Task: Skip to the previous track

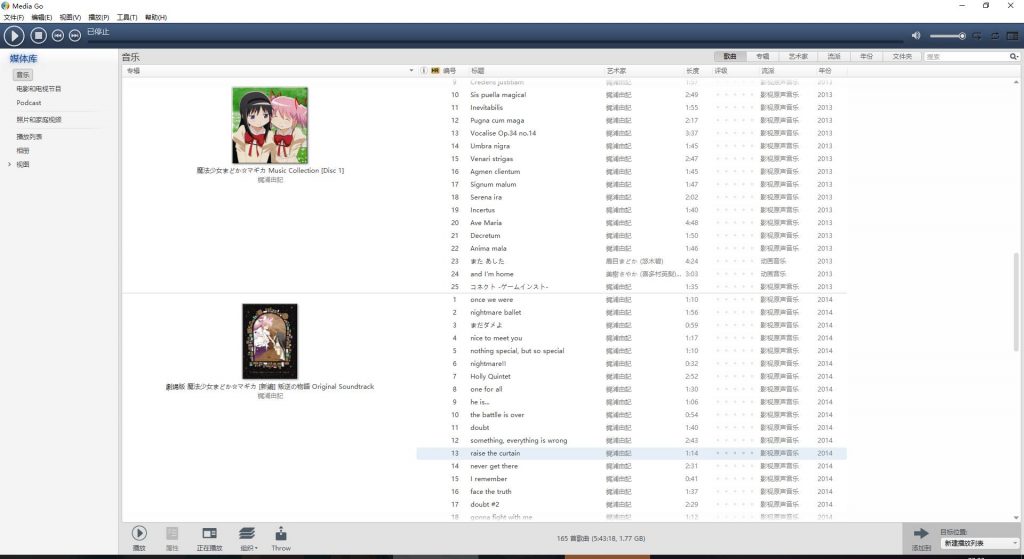Action: pyautogui.click(x=57, y=36)
